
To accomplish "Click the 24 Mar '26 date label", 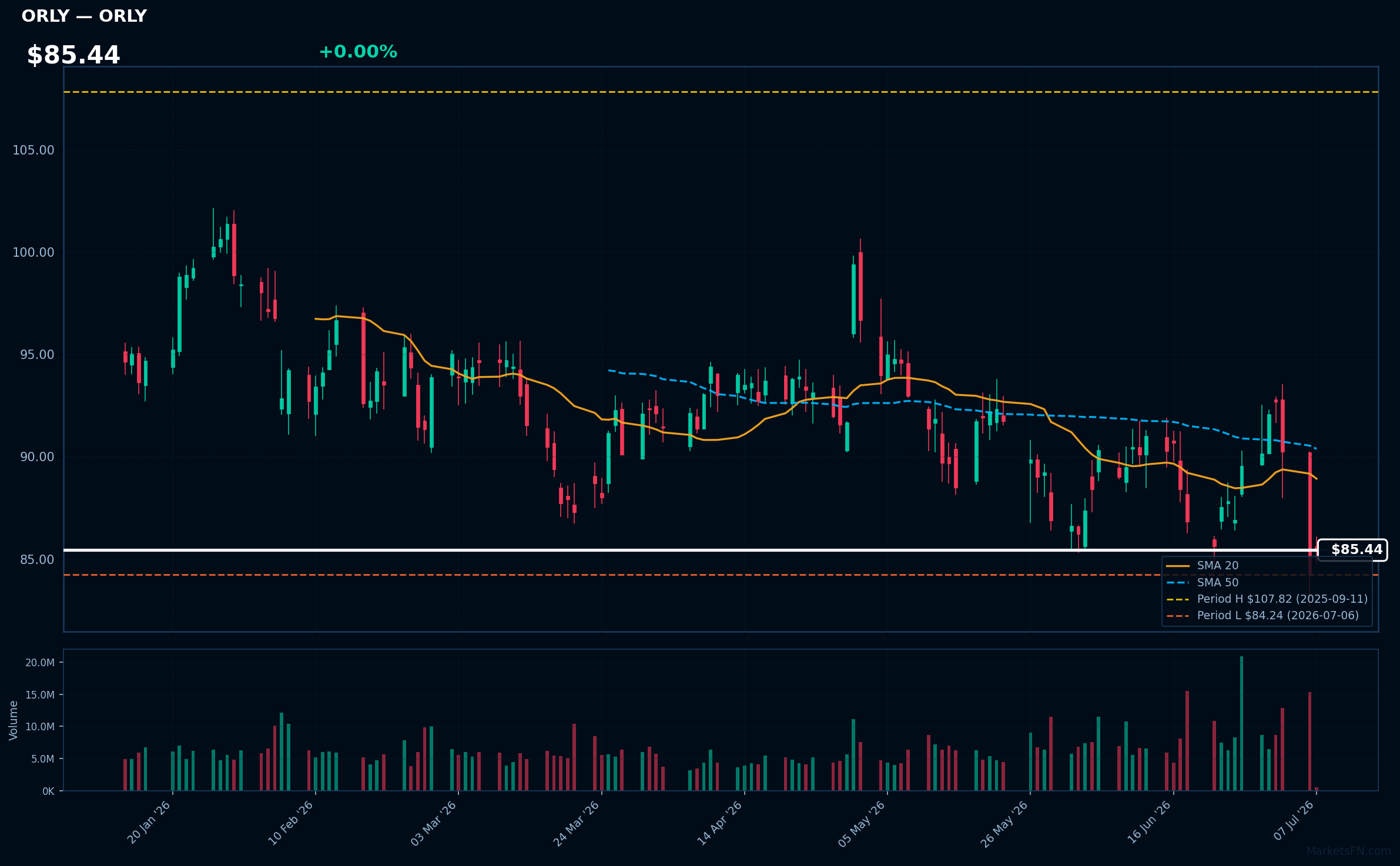I will coord(577,823).
